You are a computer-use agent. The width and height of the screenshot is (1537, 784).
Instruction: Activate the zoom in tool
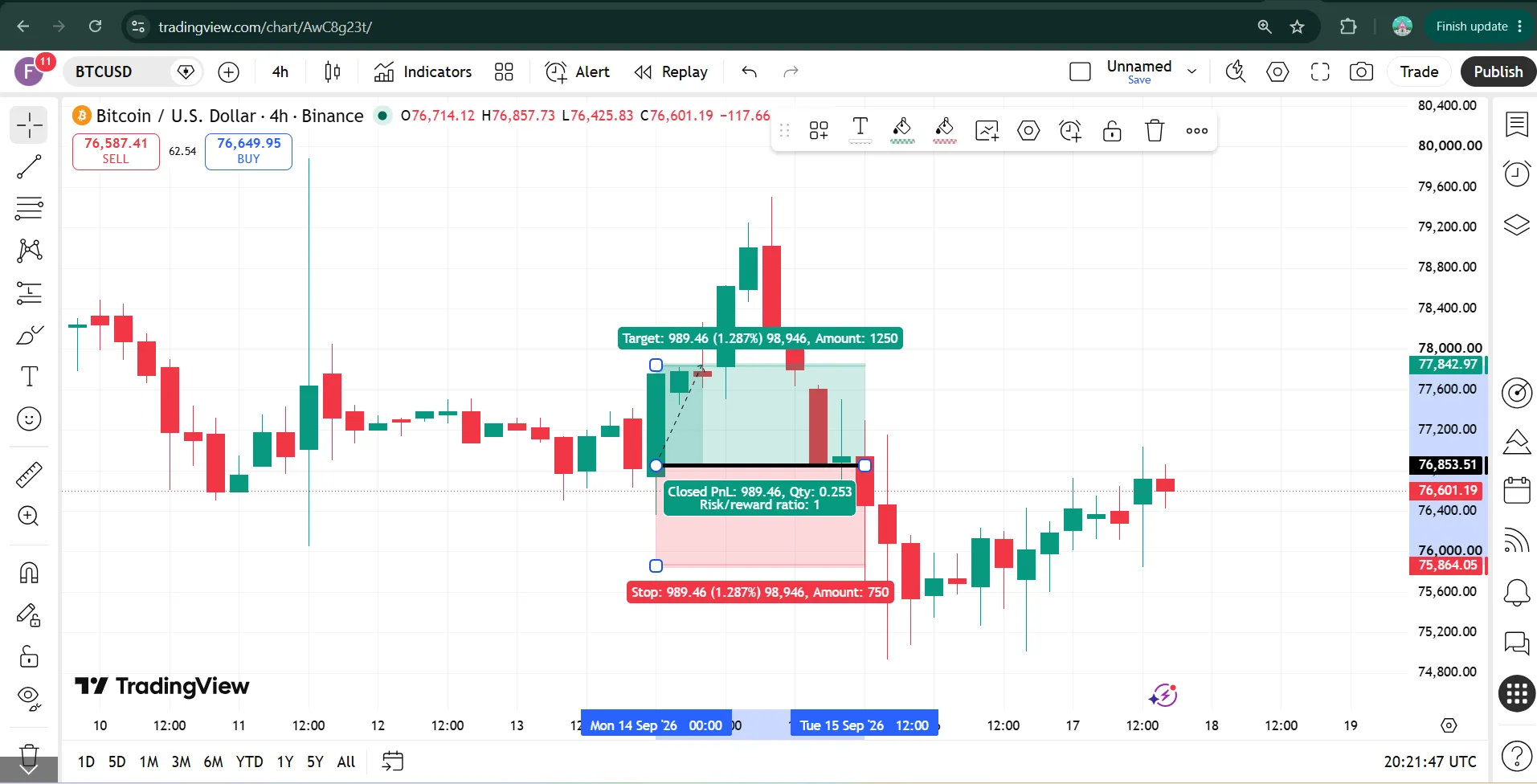29,516
